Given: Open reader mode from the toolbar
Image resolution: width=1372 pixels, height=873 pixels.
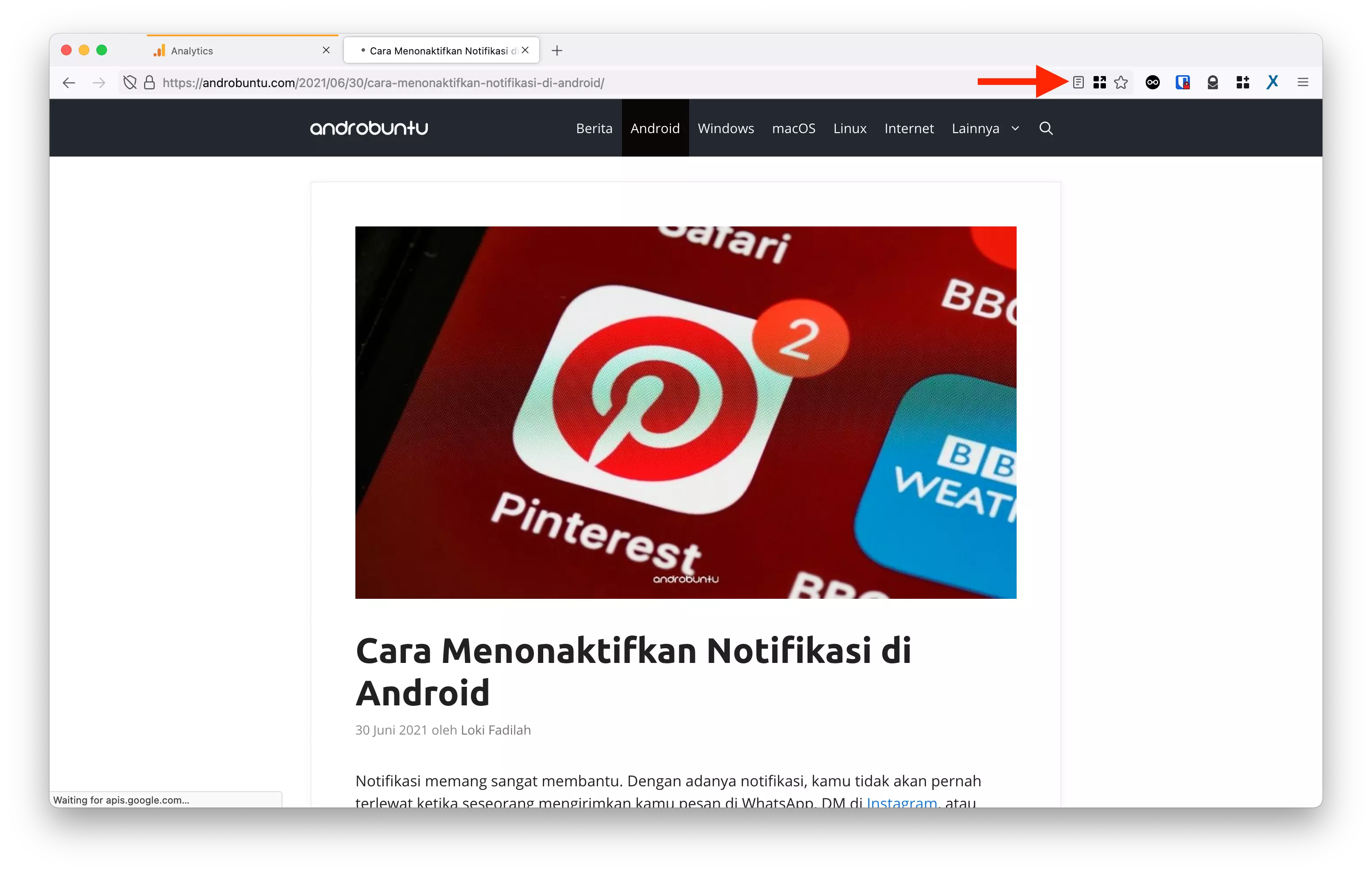Looking at the screenshot, I should [1078, 82].
